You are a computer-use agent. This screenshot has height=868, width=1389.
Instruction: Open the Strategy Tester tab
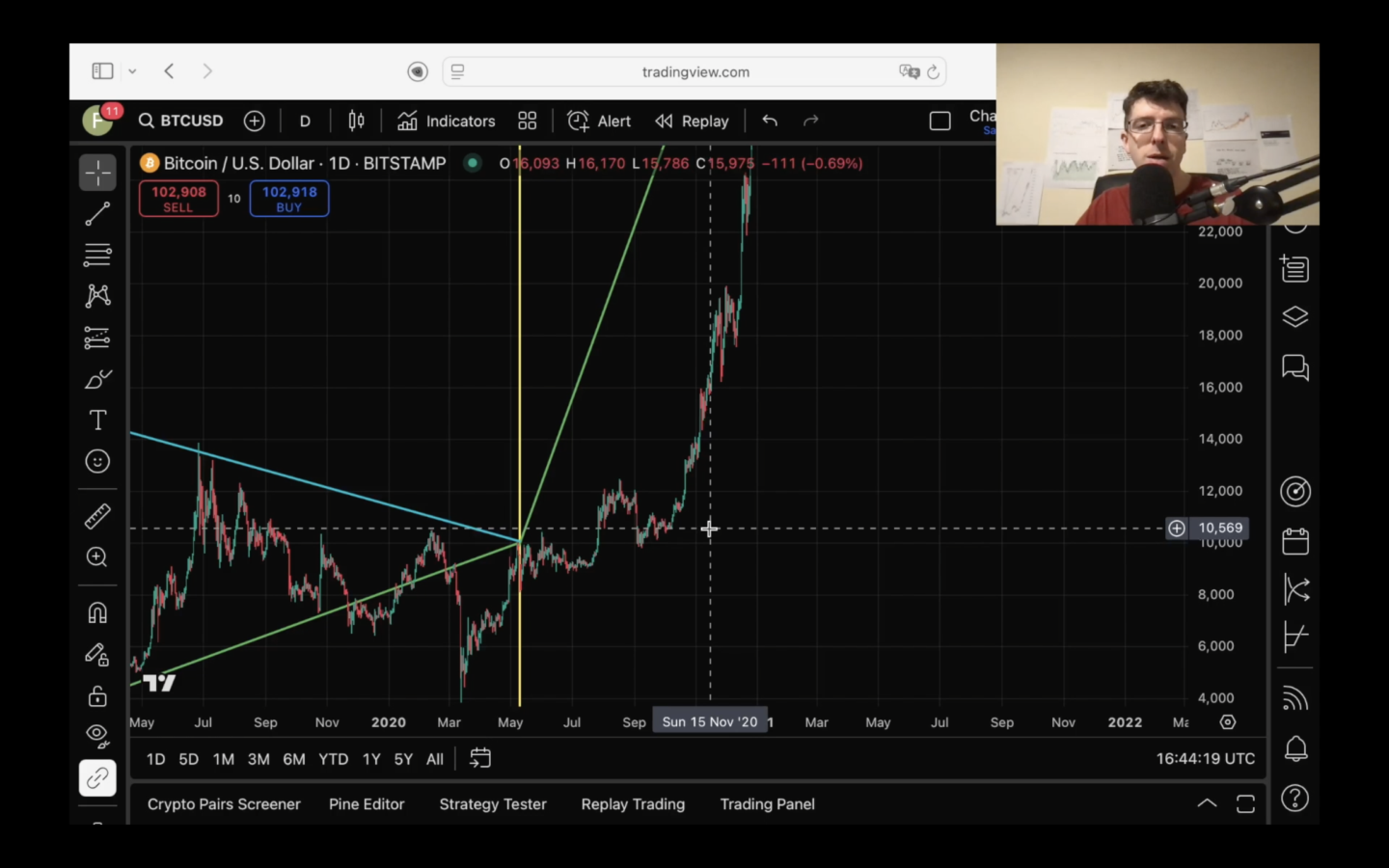coord(493,804)
